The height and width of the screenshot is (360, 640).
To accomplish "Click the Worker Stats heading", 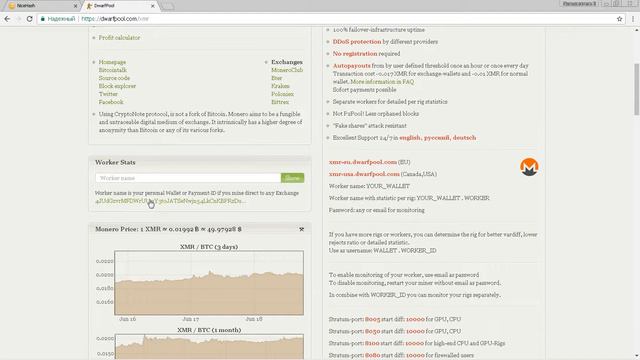I will coord(115,162).
